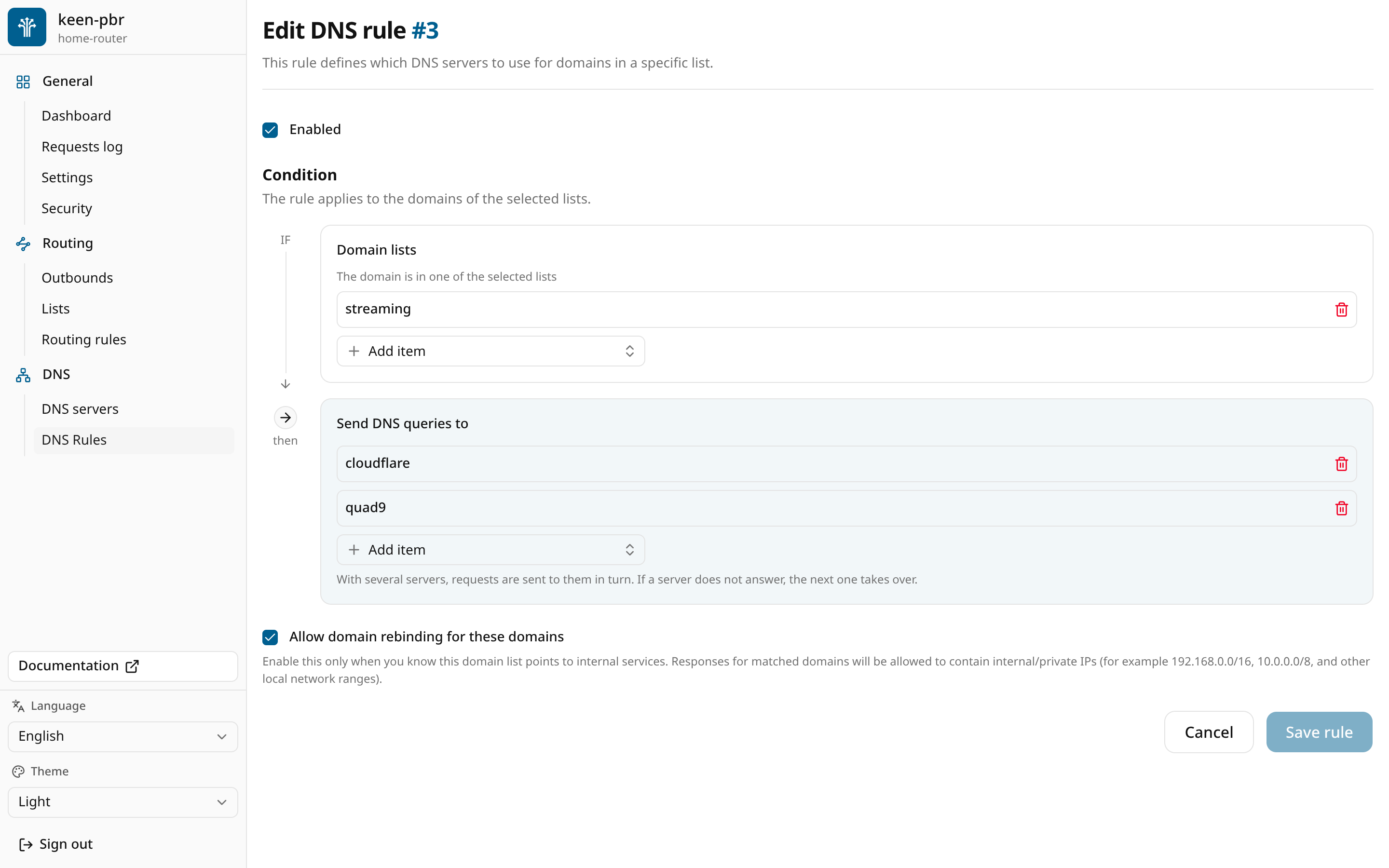Open Lists in the Routing section
This screenshot has height=868, width=1389.
pyautogui.click(x=134, y=309)
